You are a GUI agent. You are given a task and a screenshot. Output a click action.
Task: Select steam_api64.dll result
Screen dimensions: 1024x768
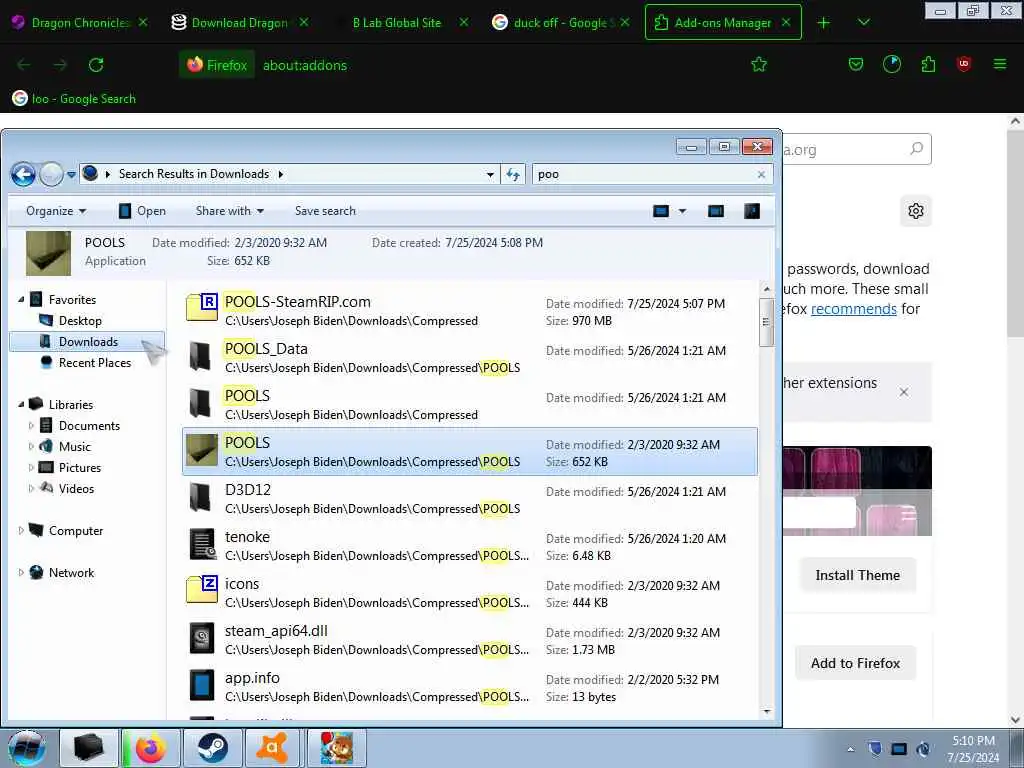[470, 640]
